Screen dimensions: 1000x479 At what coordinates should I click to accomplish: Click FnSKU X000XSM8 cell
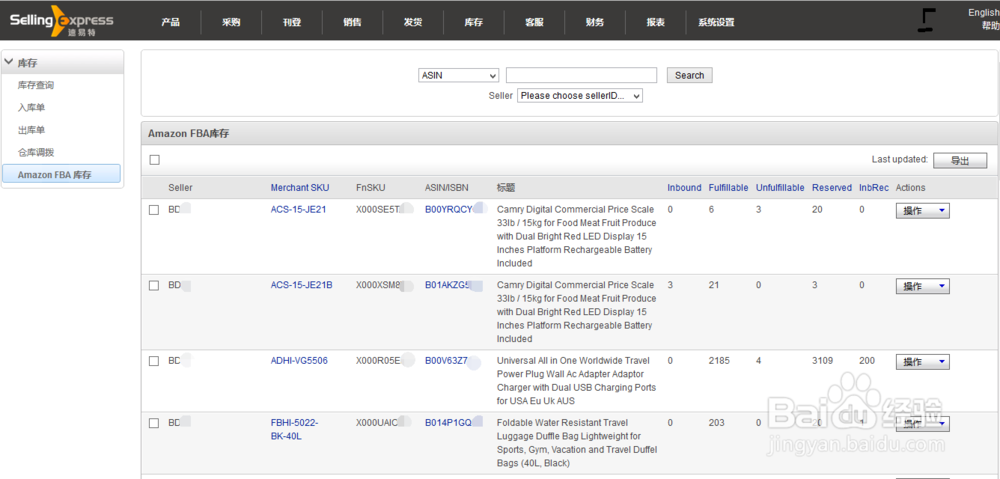coord(378,285)
